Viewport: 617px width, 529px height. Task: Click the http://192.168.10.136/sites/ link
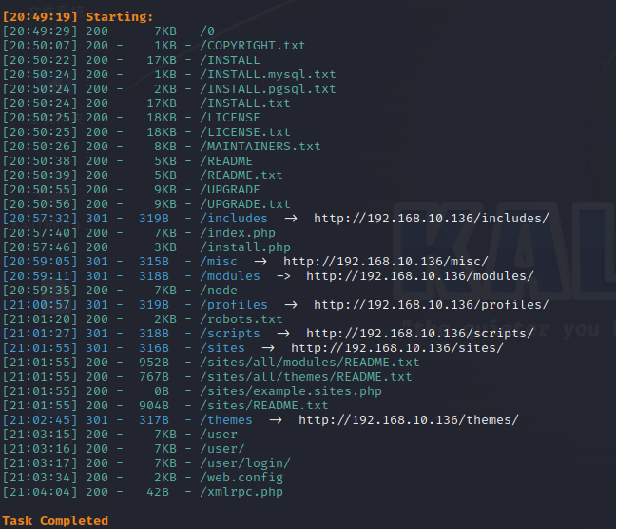click(x=397, y=348)
